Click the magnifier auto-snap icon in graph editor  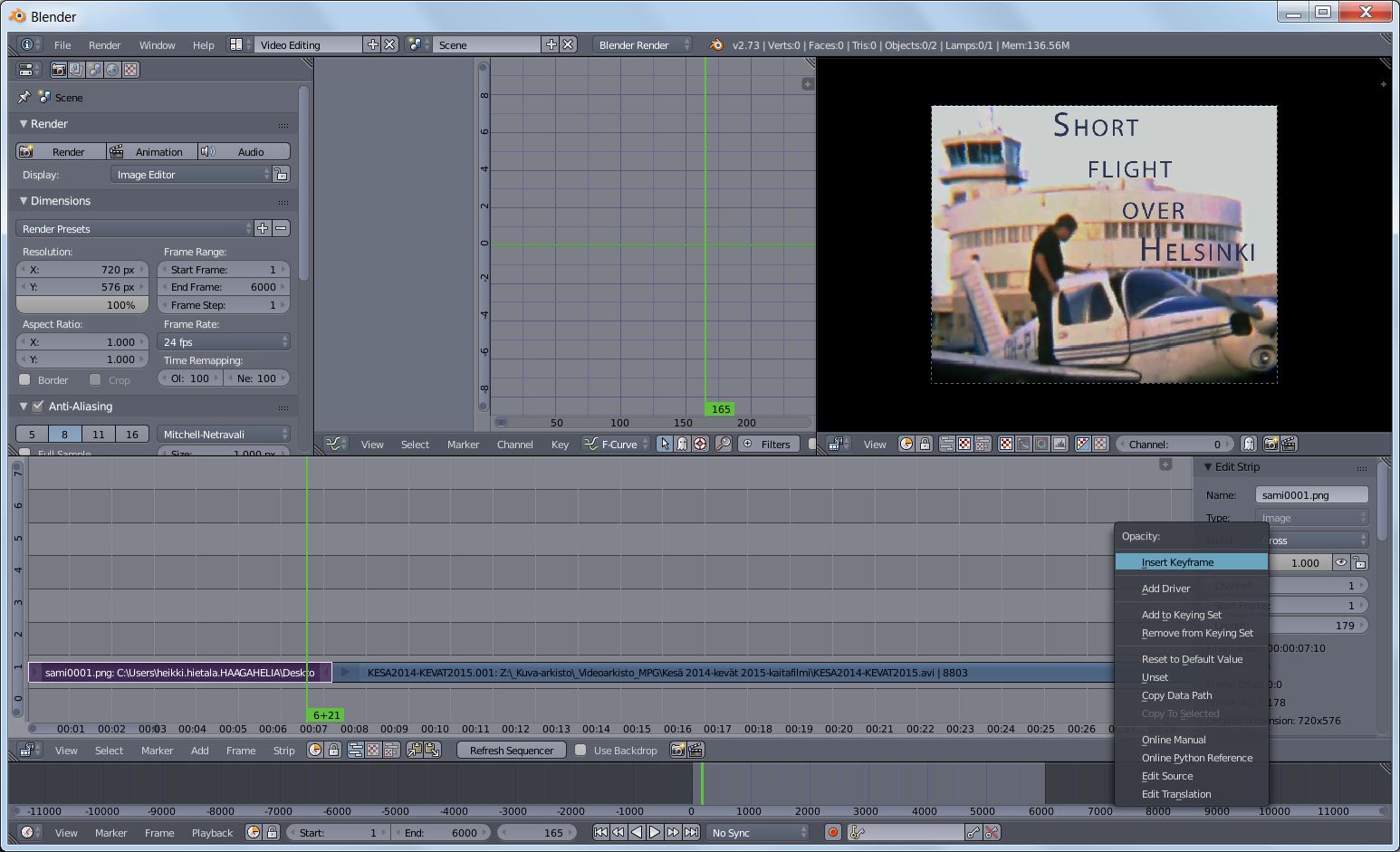724,444
